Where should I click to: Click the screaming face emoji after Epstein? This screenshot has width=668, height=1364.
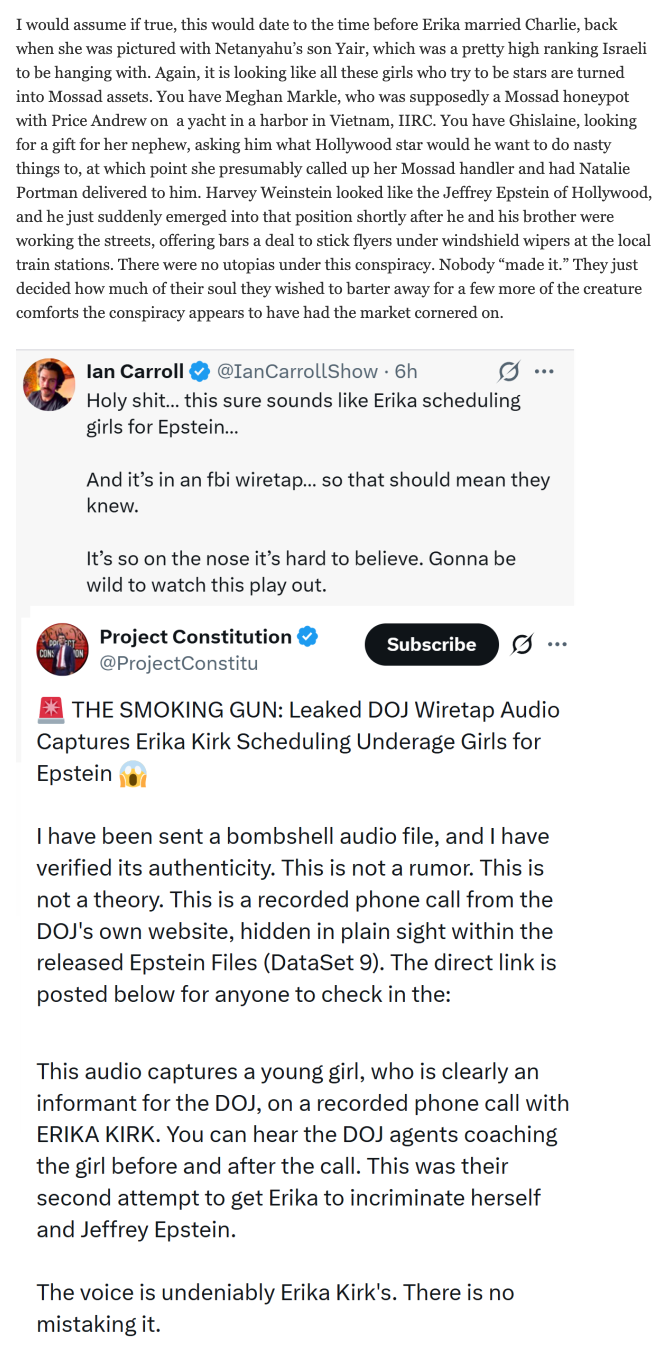click(132, 775)
